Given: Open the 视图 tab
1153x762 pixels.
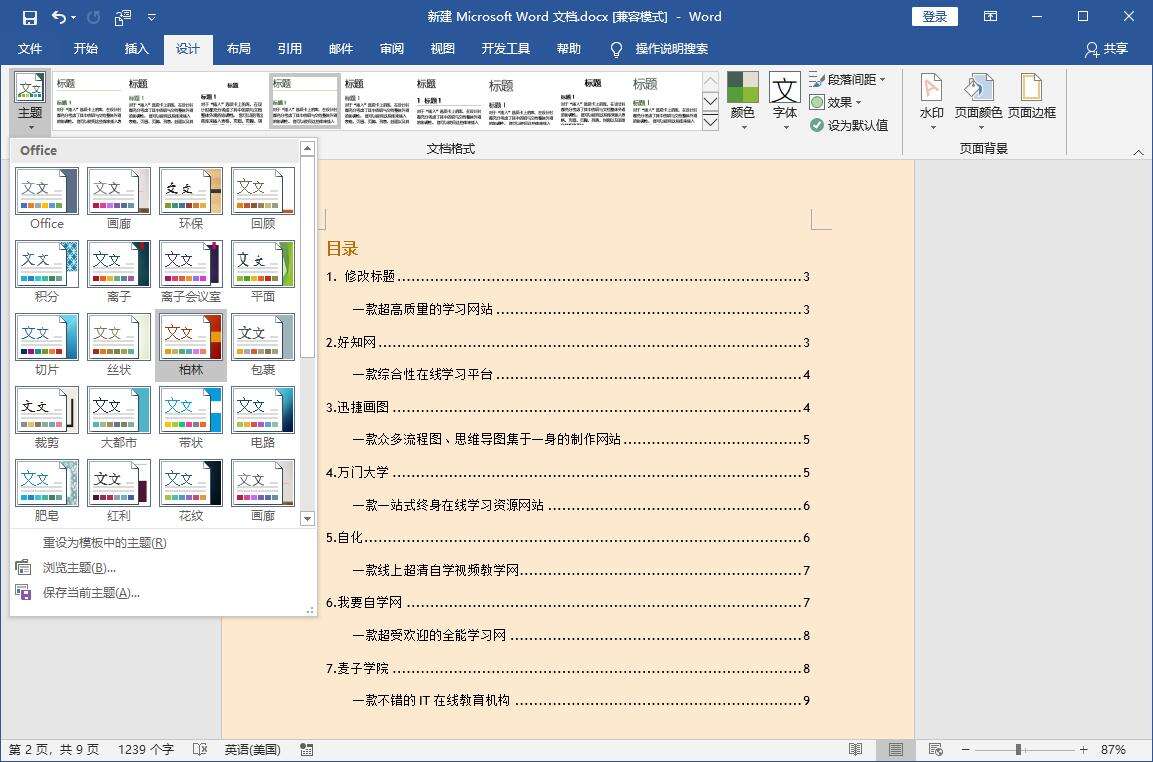Looking at the screenshot, I should tap(442, 49).
